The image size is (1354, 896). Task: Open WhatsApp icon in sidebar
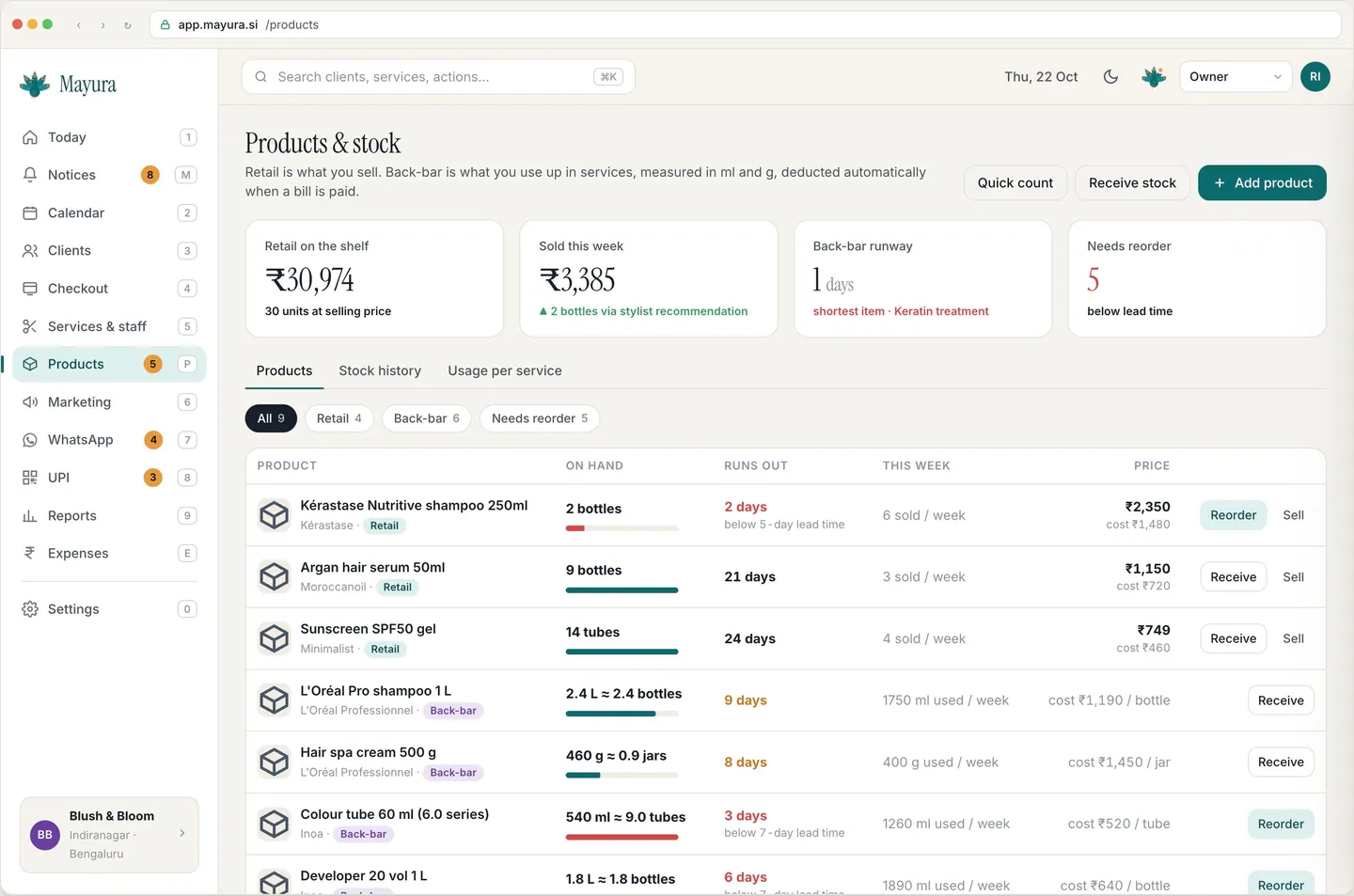30,440
